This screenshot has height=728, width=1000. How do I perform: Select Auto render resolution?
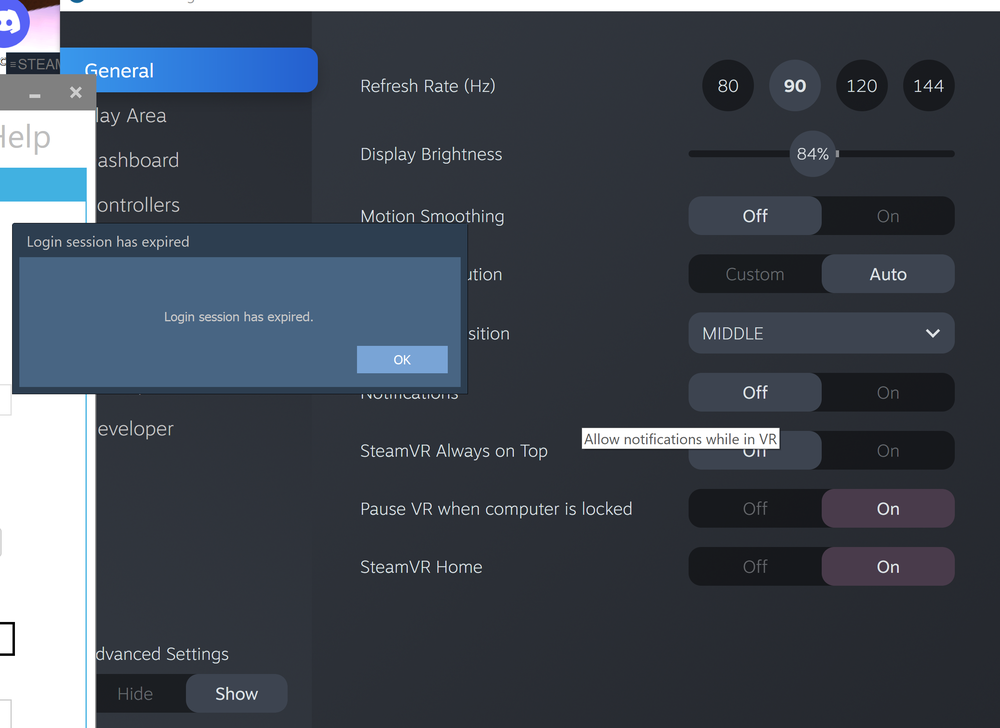point(888,274)
